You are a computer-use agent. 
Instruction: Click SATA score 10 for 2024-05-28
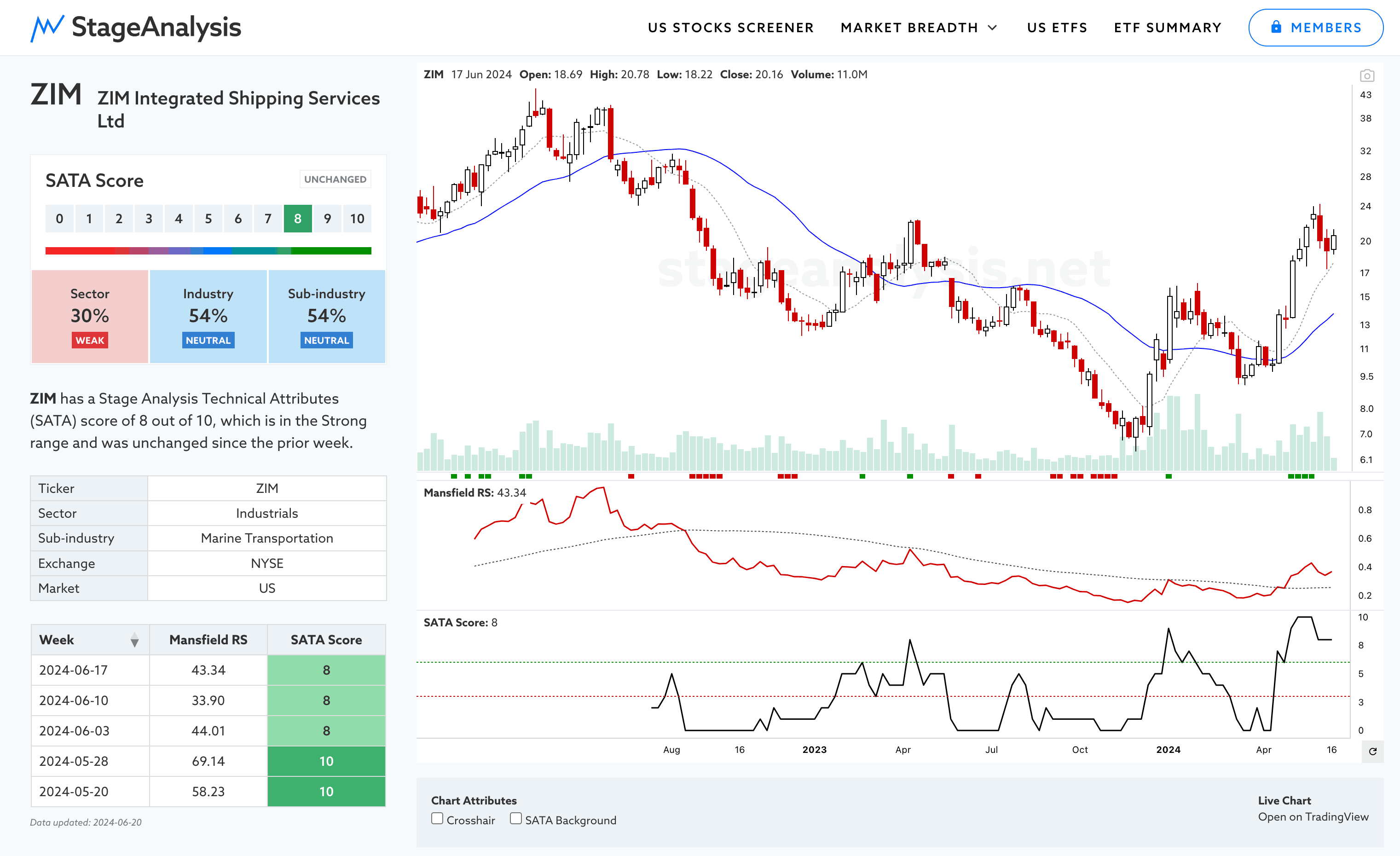326,761
